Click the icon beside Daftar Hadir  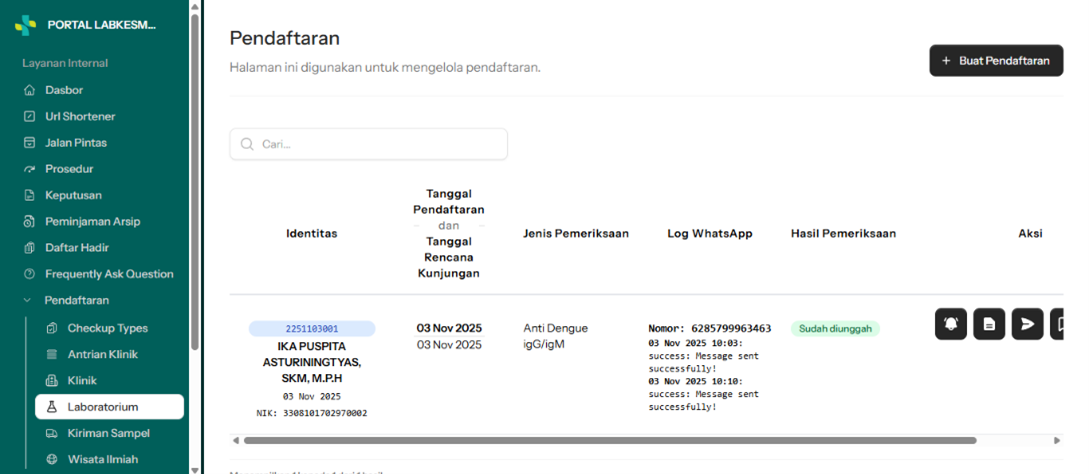29,247
